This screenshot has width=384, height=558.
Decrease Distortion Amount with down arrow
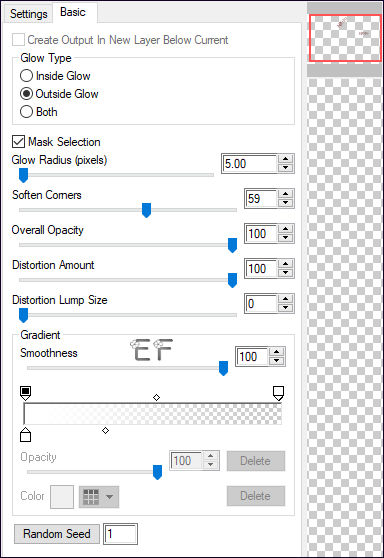point(285,273)
